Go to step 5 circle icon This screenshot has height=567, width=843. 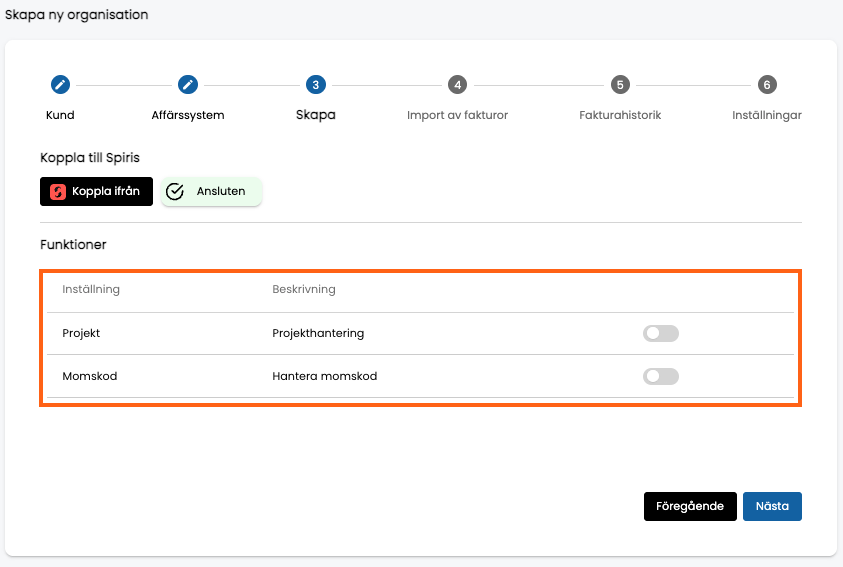point(620,85)
